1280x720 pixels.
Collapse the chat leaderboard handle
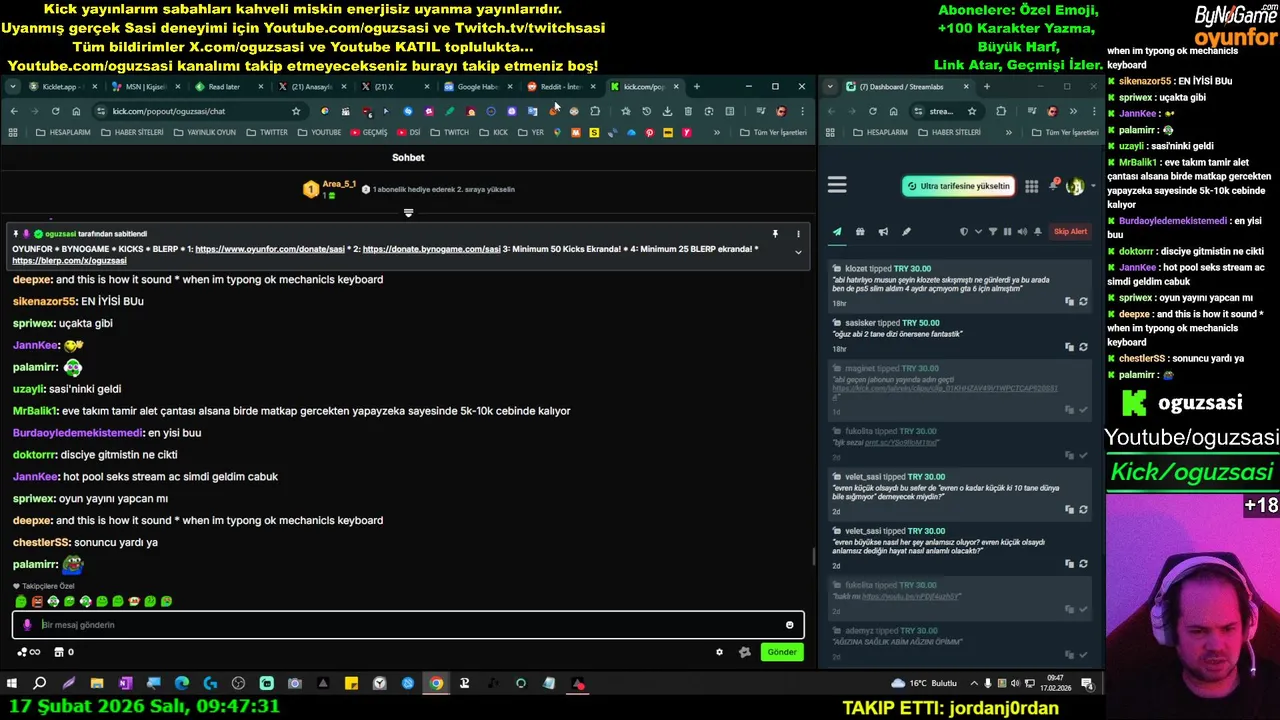pos(408,213)
